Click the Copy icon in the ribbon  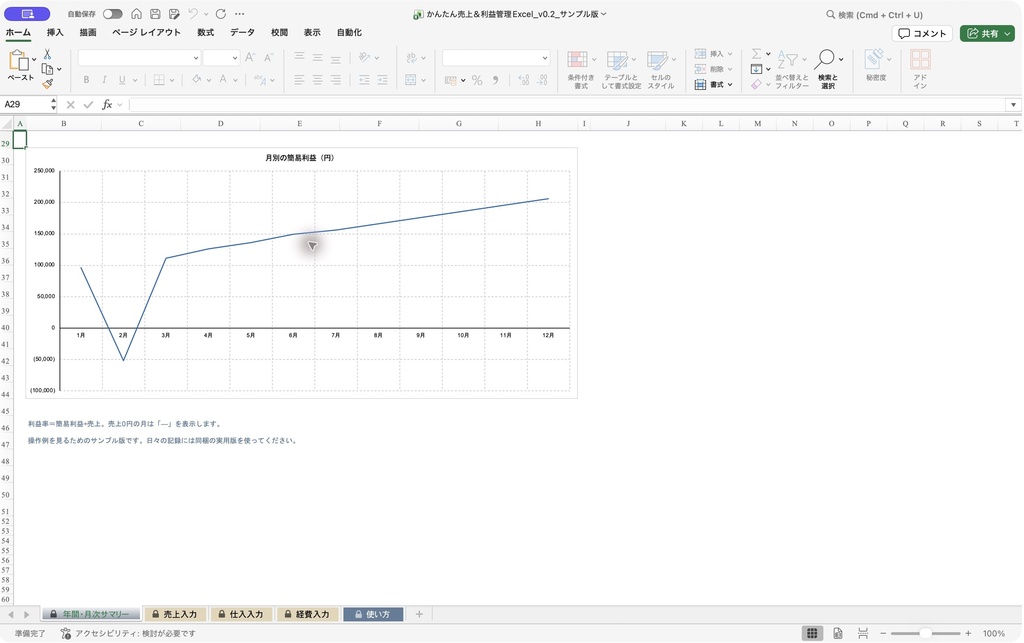point(47,69)
